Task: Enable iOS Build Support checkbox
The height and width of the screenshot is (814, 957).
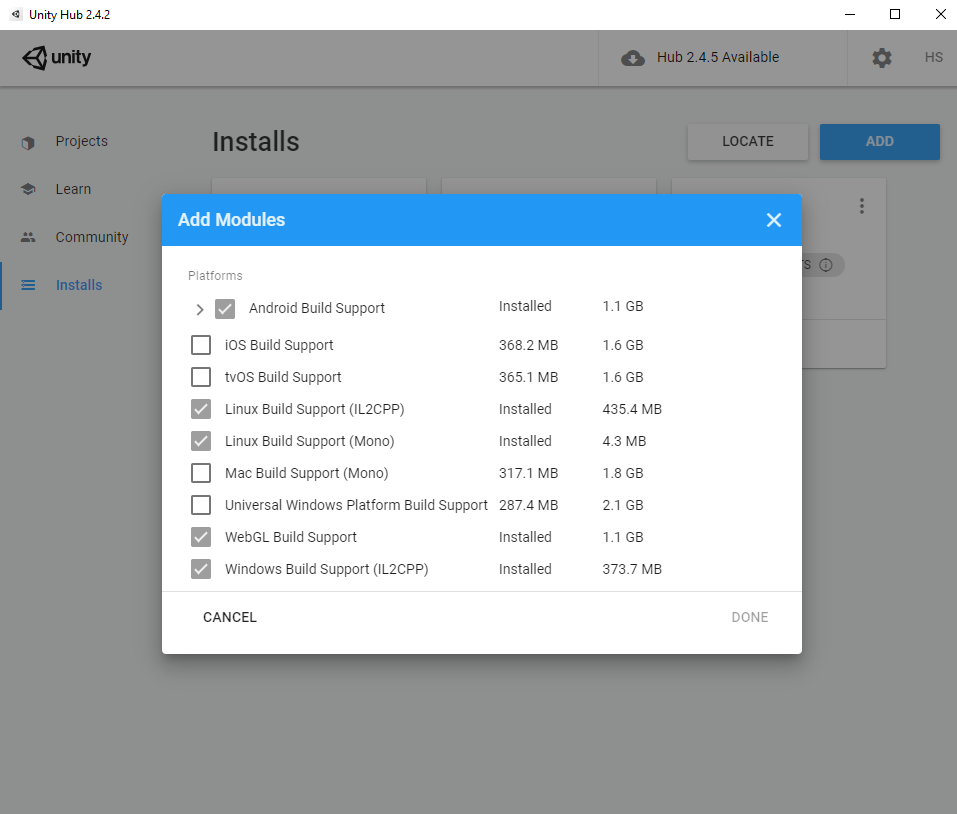Action: pos(201,345)
